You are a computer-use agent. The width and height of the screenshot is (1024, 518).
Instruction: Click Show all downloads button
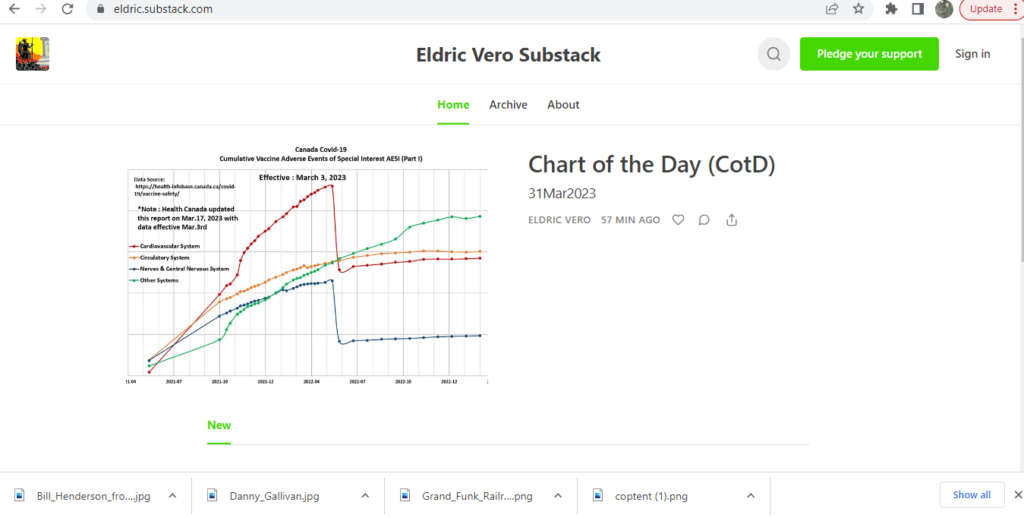pyautogui.click(x=971, y=495)
